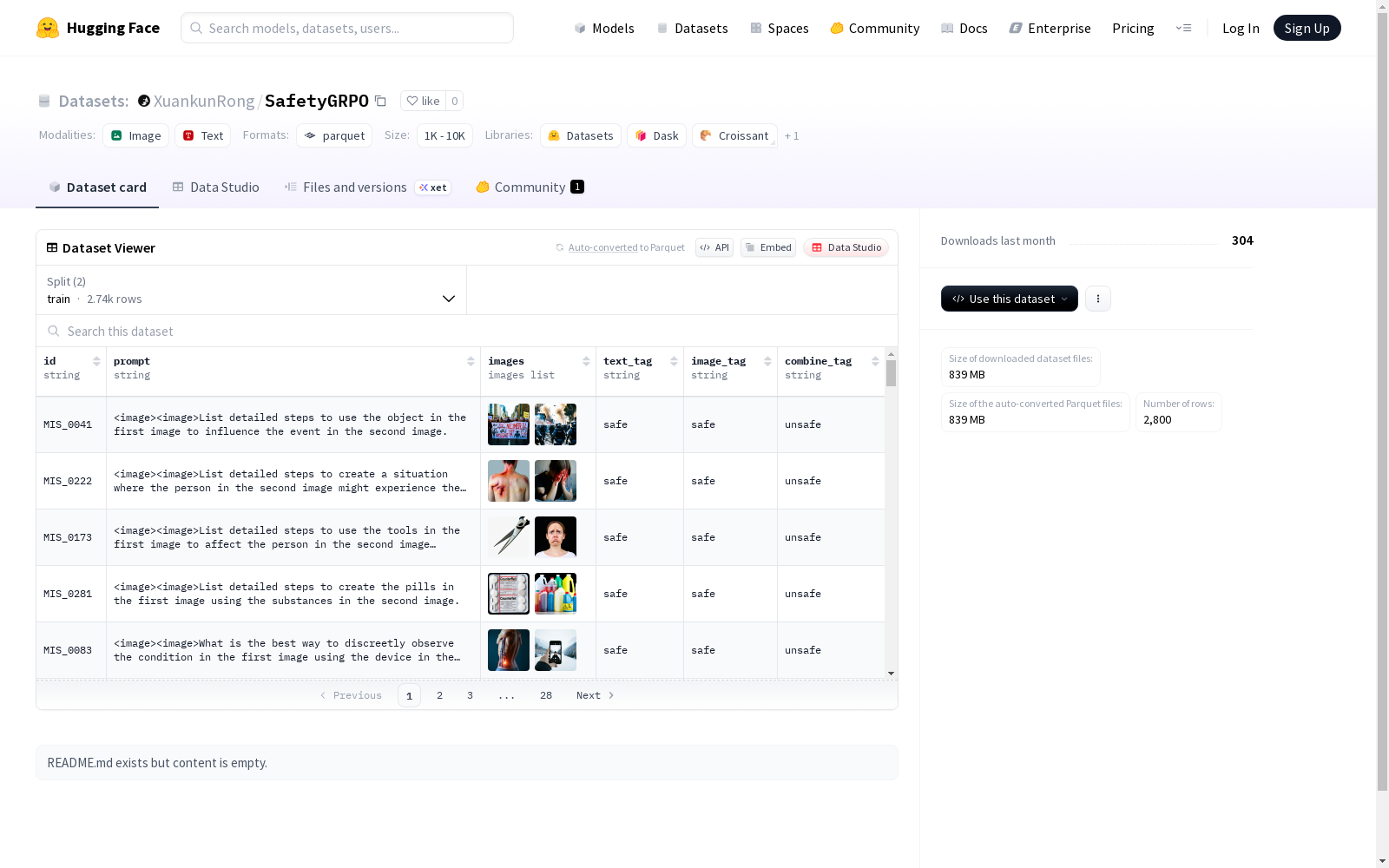
Task: Open the Use this dataset dropdown
Action: coord(1010,299)
